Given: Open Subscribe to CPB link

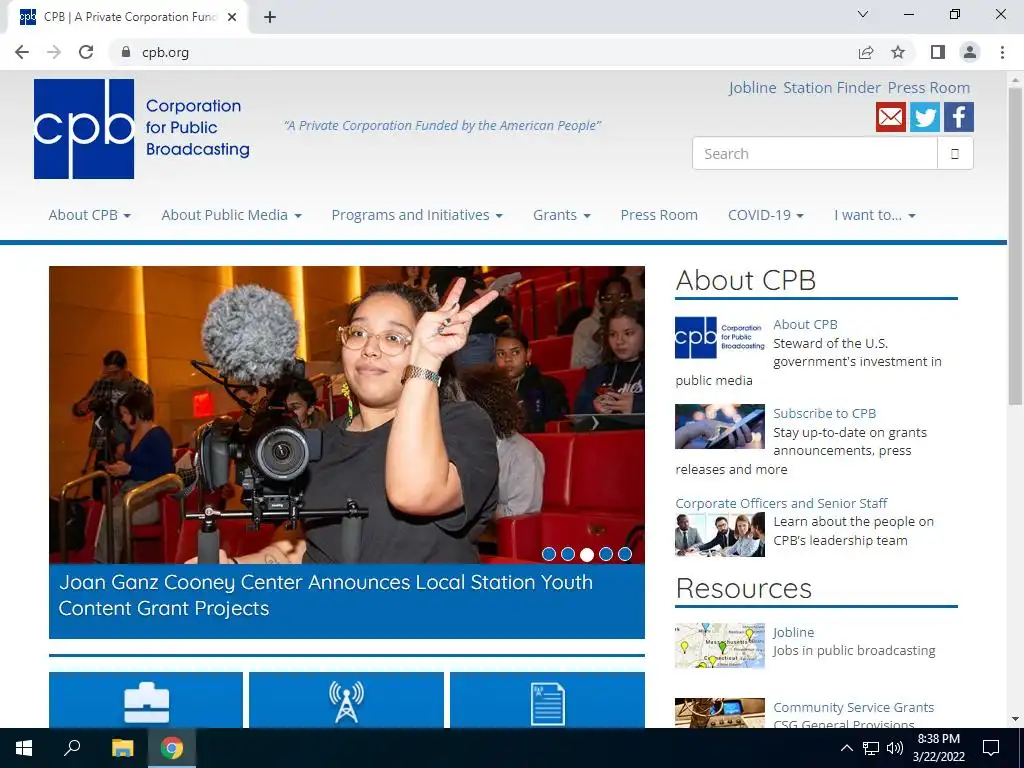Looking at the screenshot, I should click(824, 413).
